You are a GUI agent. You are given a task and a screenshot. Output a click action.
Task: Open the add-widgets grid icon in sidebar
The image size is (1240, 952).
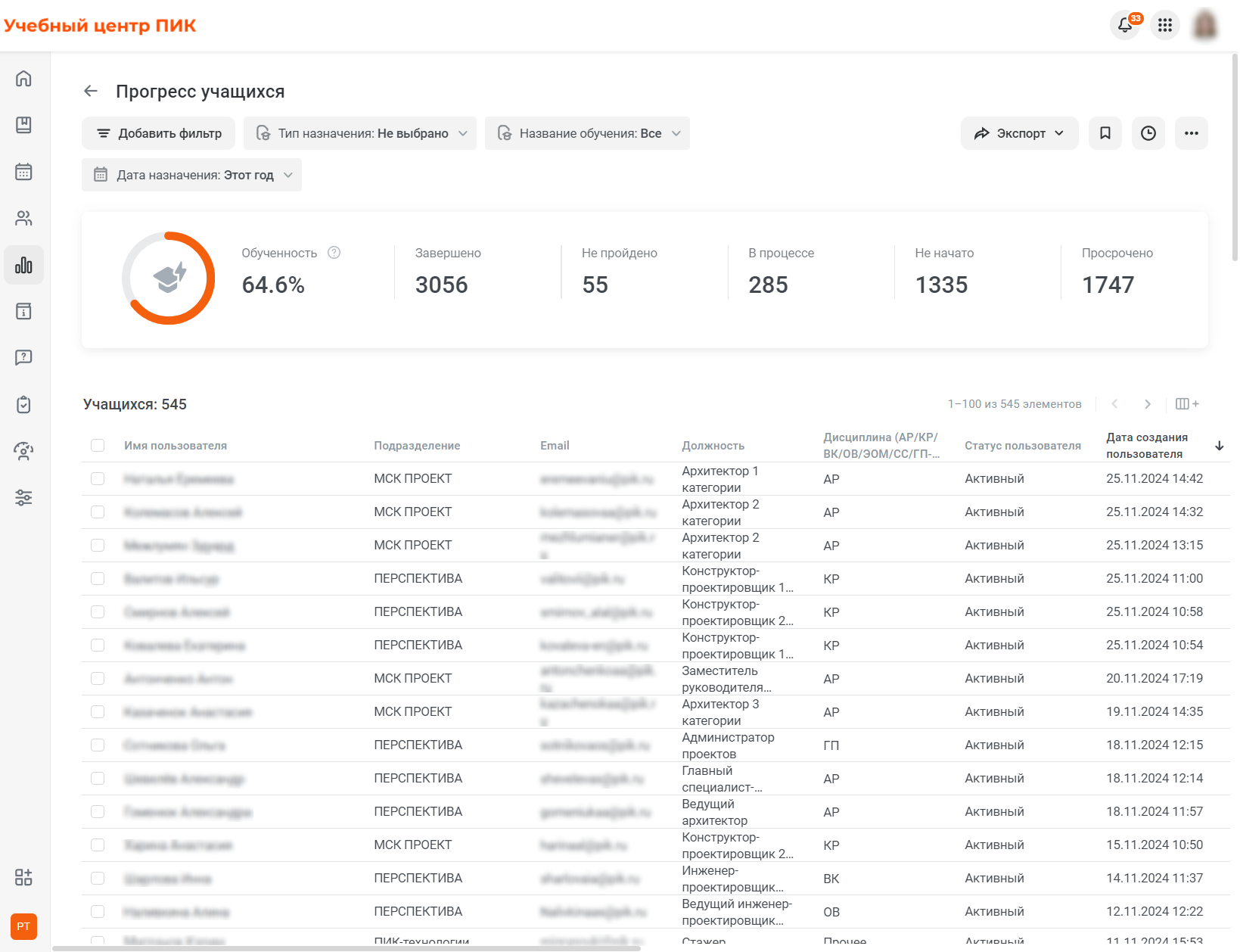(x=23, y=877)
